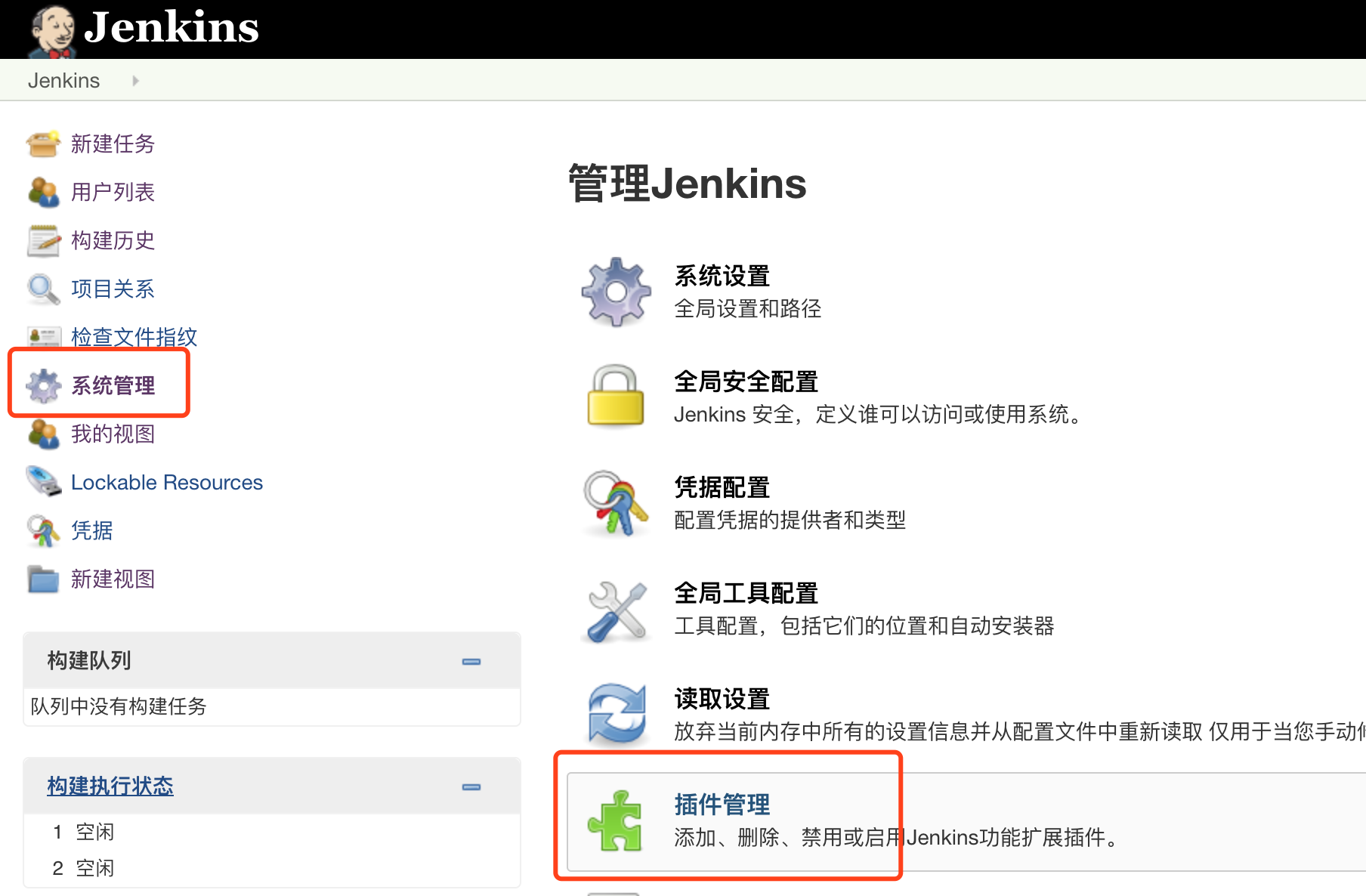Click the 系统管理 gear icon in the sidebar
Image resolution: width=1366 pixels, height=896 pixels.
point(43,385)
